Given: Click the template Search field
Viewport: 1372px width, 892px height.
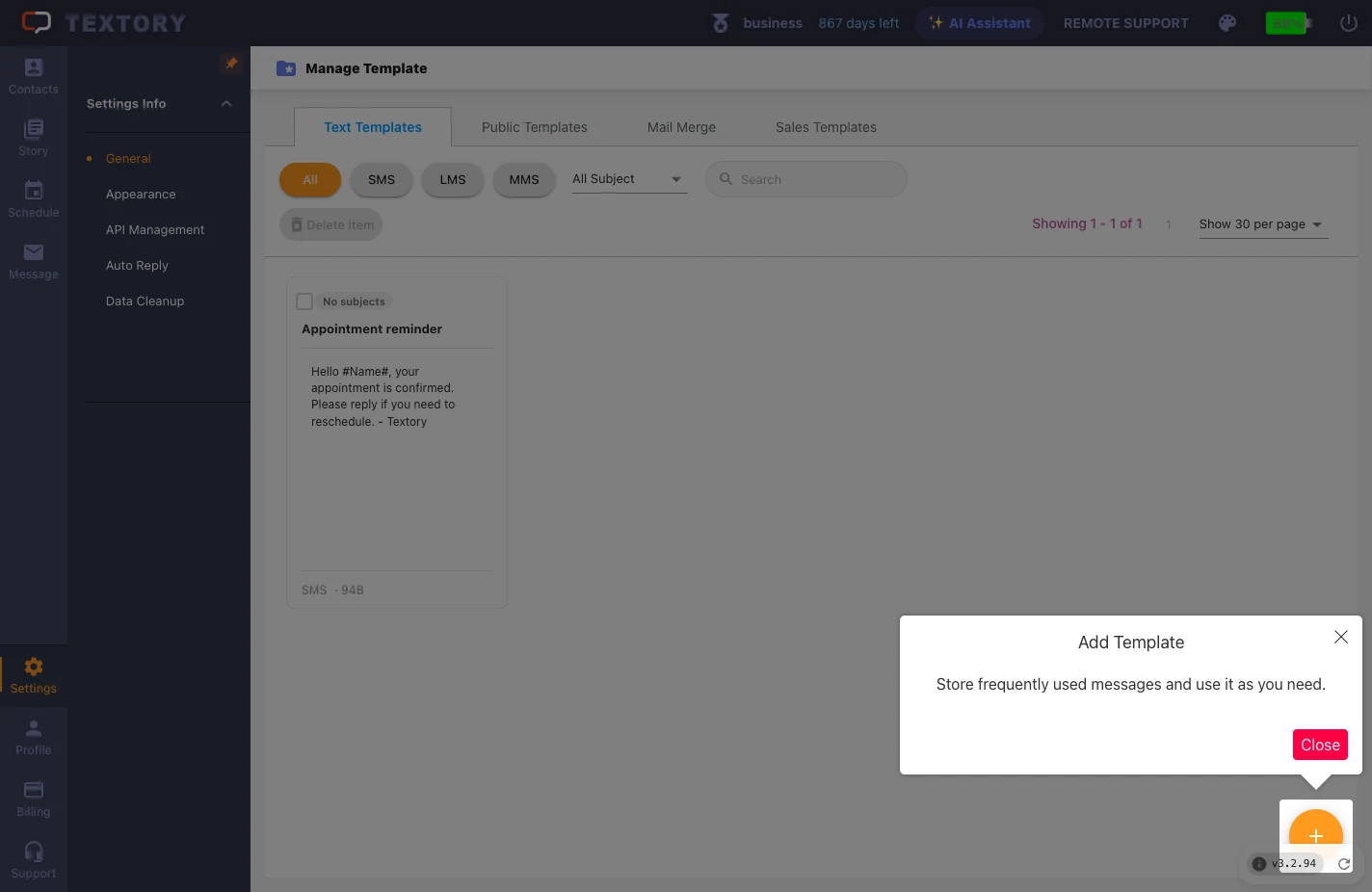Looking at the screenshot, I should coord(806,179).
